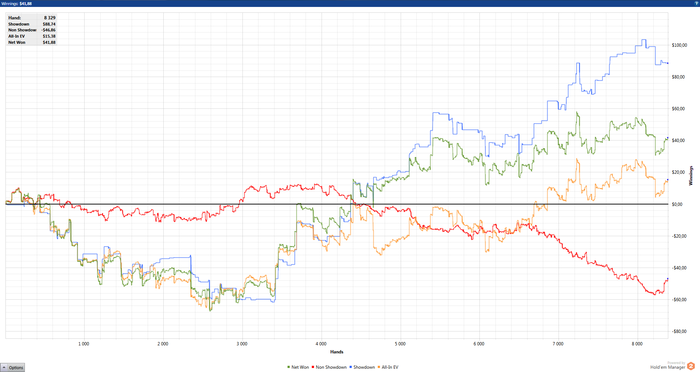
Task: Select the Winnings title bar text
Action: click(16, 3)
